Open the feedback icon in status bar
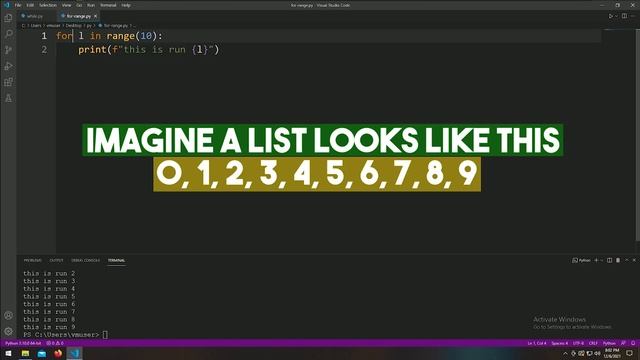640x360 pixels. pos(623,343)
